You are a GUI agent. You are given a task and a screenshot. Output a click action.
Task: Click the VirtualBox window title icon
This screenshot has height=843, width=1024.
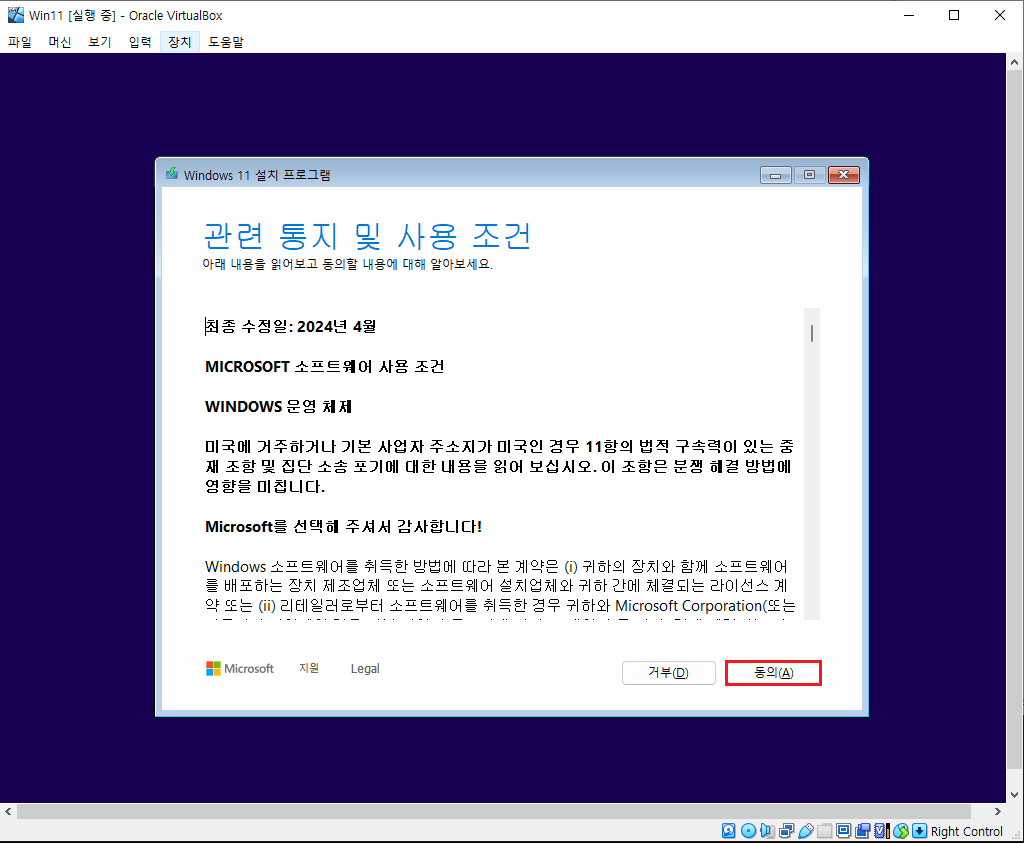click(16, 15)
